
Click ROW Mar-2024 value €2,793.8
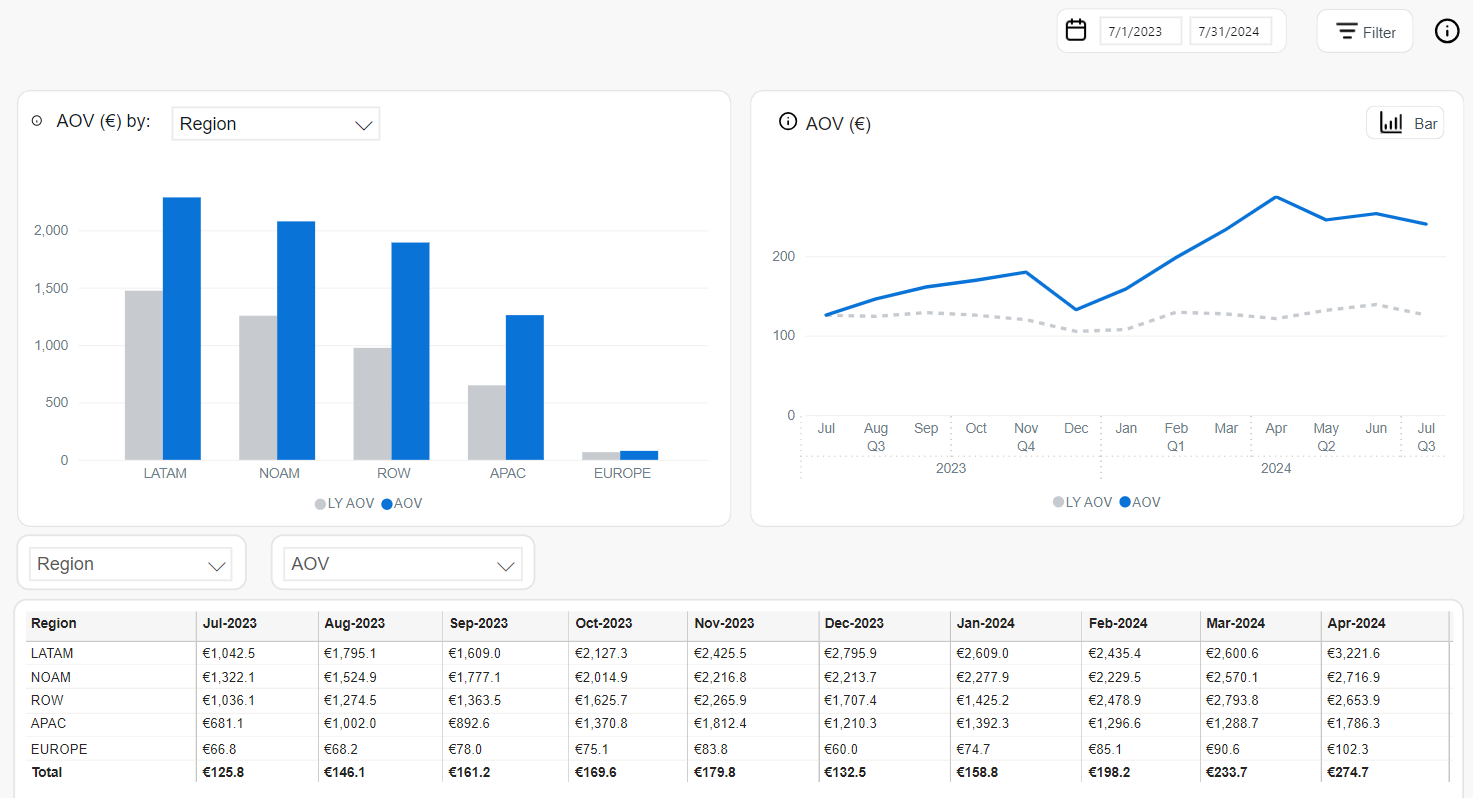click(x=1233, y=700)
